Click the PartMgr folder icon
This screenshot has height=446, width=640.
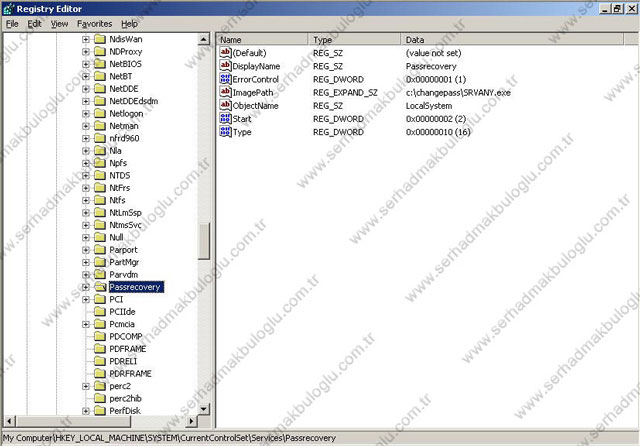[100, 262]
